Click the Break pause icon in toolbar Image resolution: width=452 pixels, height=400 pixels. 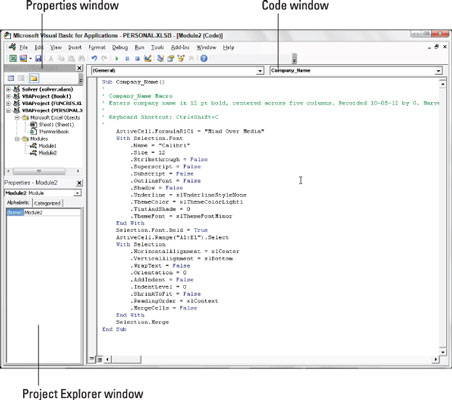pos(127,59)
